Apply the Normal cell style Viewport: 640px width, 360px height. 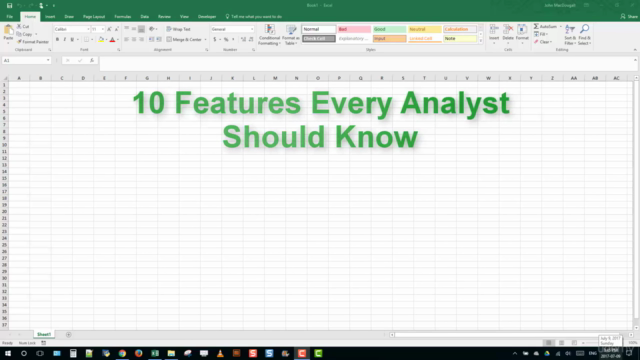319,29
